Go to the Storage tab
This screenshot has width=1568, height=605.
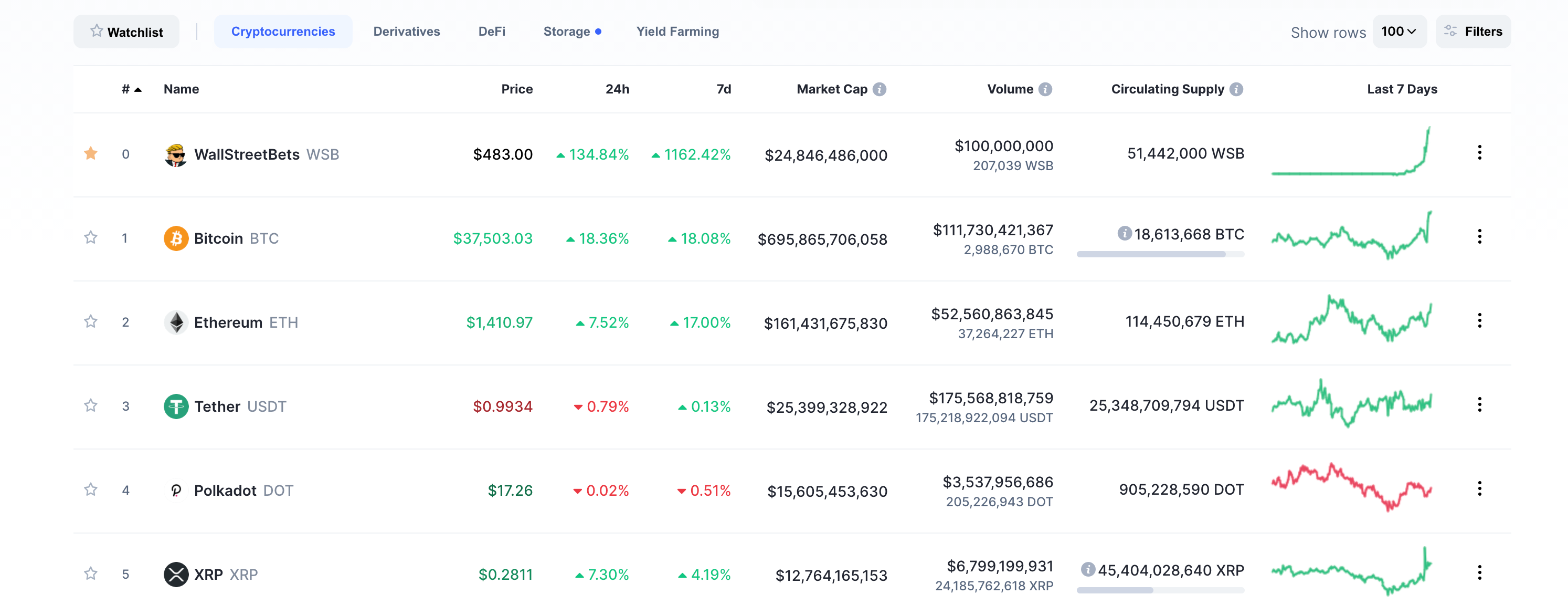tap(572, 32)
